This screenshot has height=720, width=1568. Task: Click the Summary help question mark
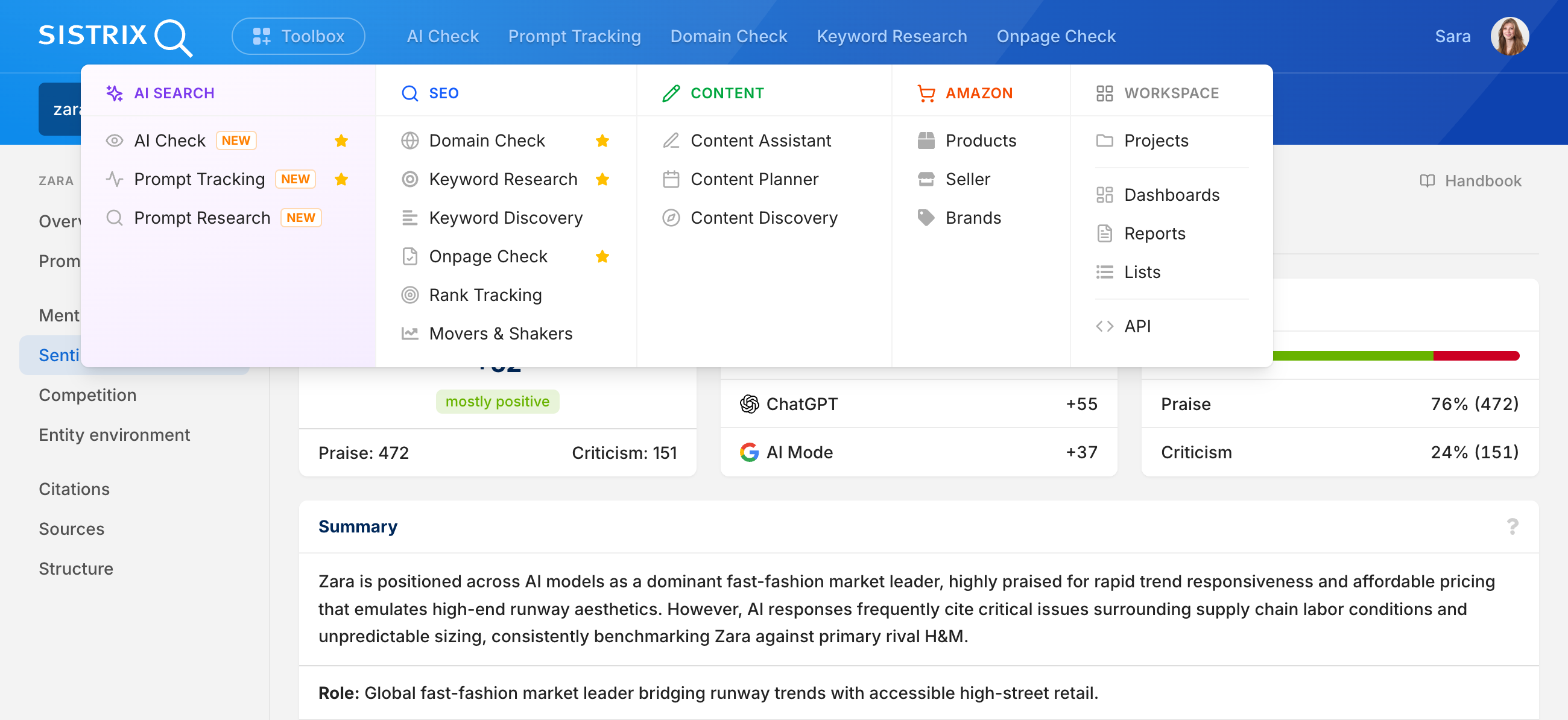click(x=1513, y=526)
